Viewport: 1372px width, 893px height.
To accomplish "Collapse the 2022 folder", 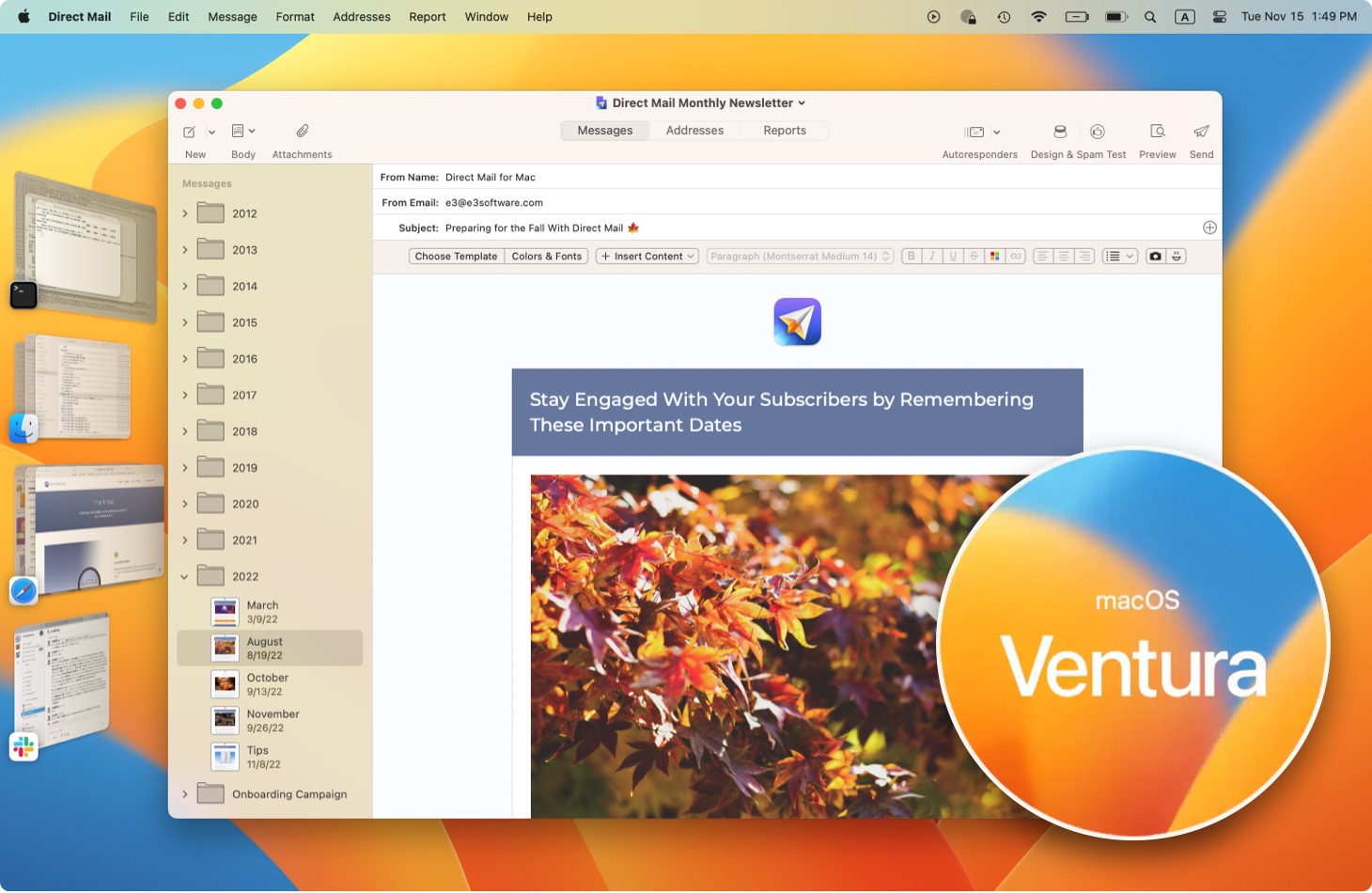I will click(x=185, y=576).
